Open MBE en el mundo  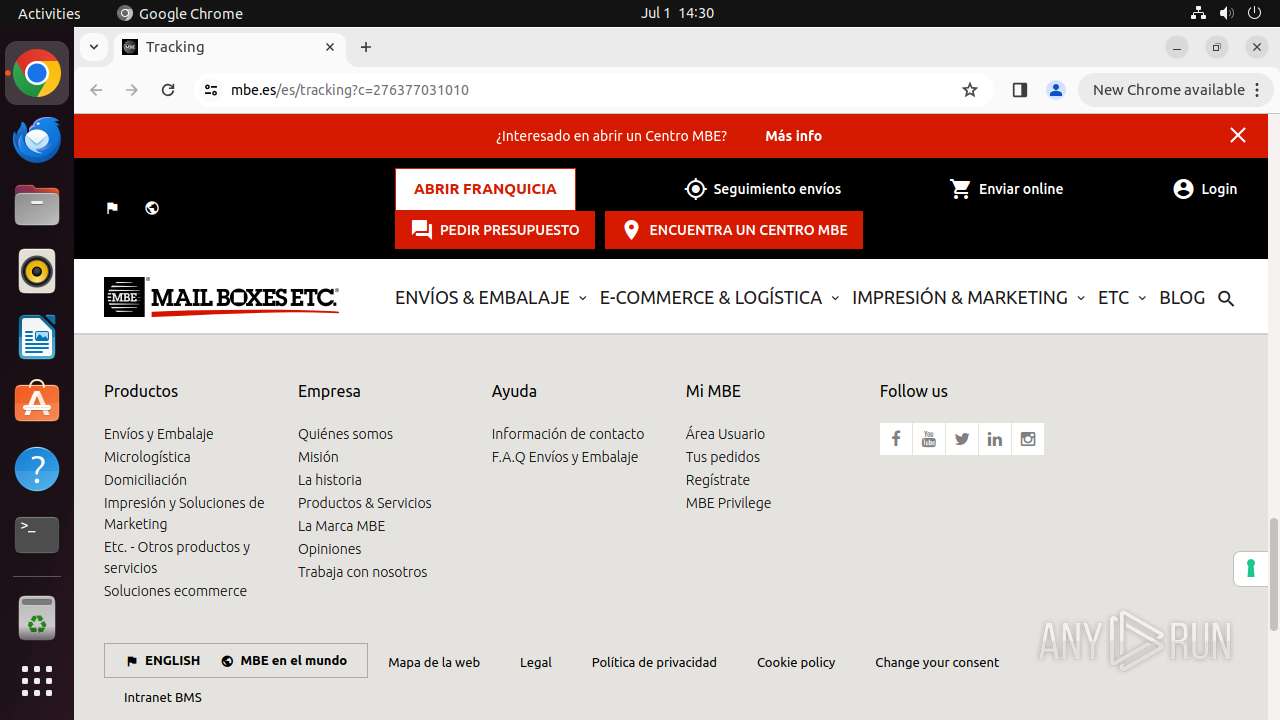click(x=284, y=661)
